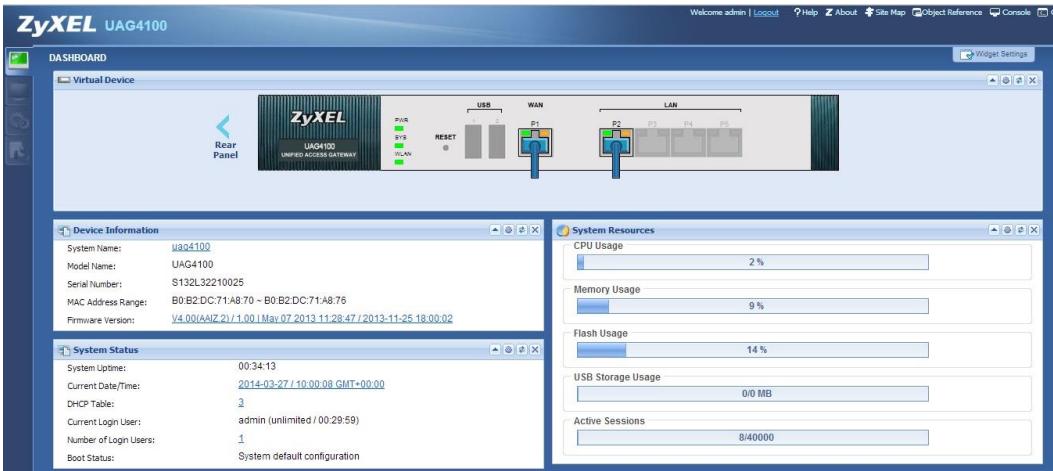Open DHCP Table link showing 3
Image resolution: width=1053 pixels, height=471 pixels.
tap(241, 402)
